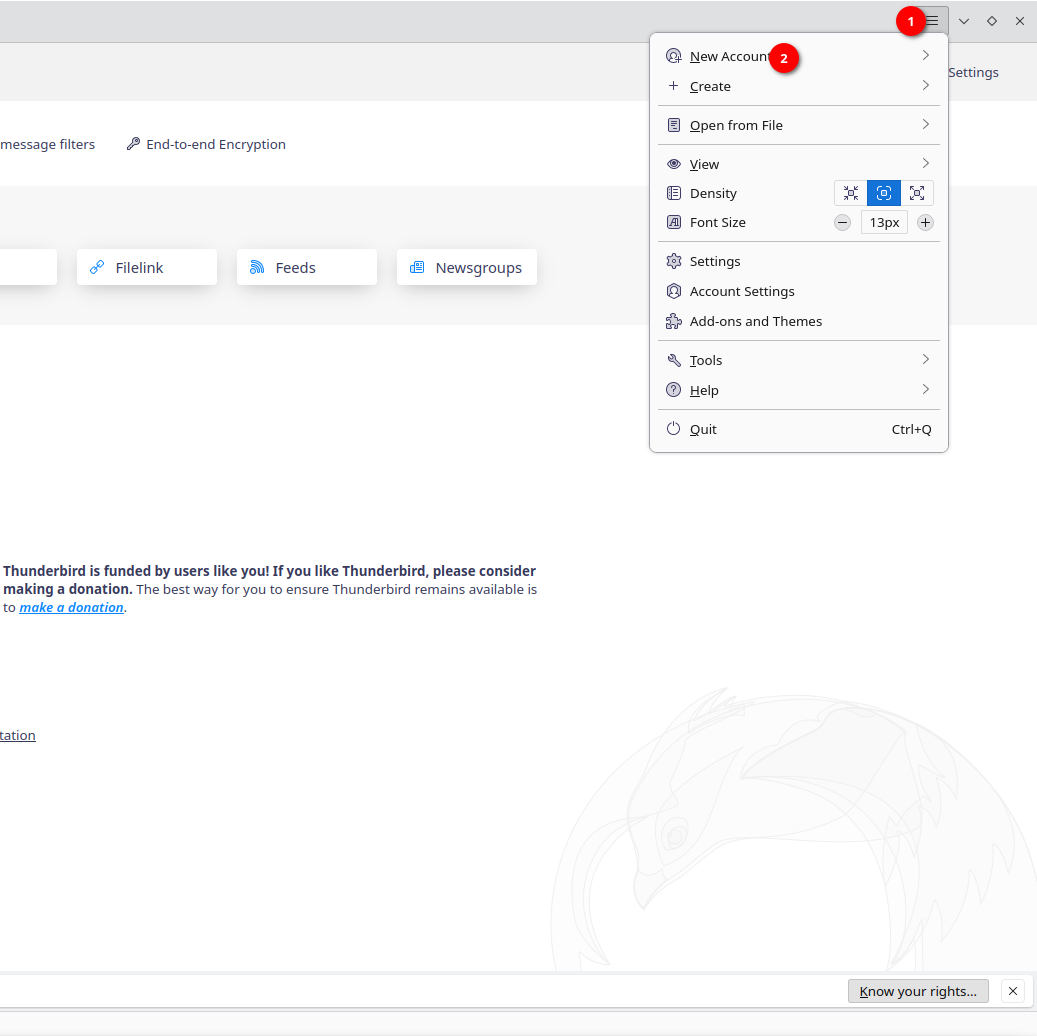
Task: Click the Add-ons and Themes puzzle icon
Action: pos(673,321)
